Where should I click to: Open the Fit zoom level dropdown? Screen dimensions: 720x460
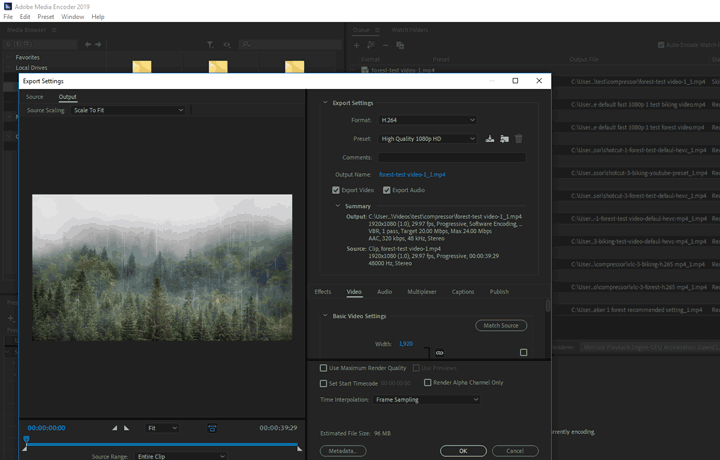pyautogui.click(x=162, y=428)
